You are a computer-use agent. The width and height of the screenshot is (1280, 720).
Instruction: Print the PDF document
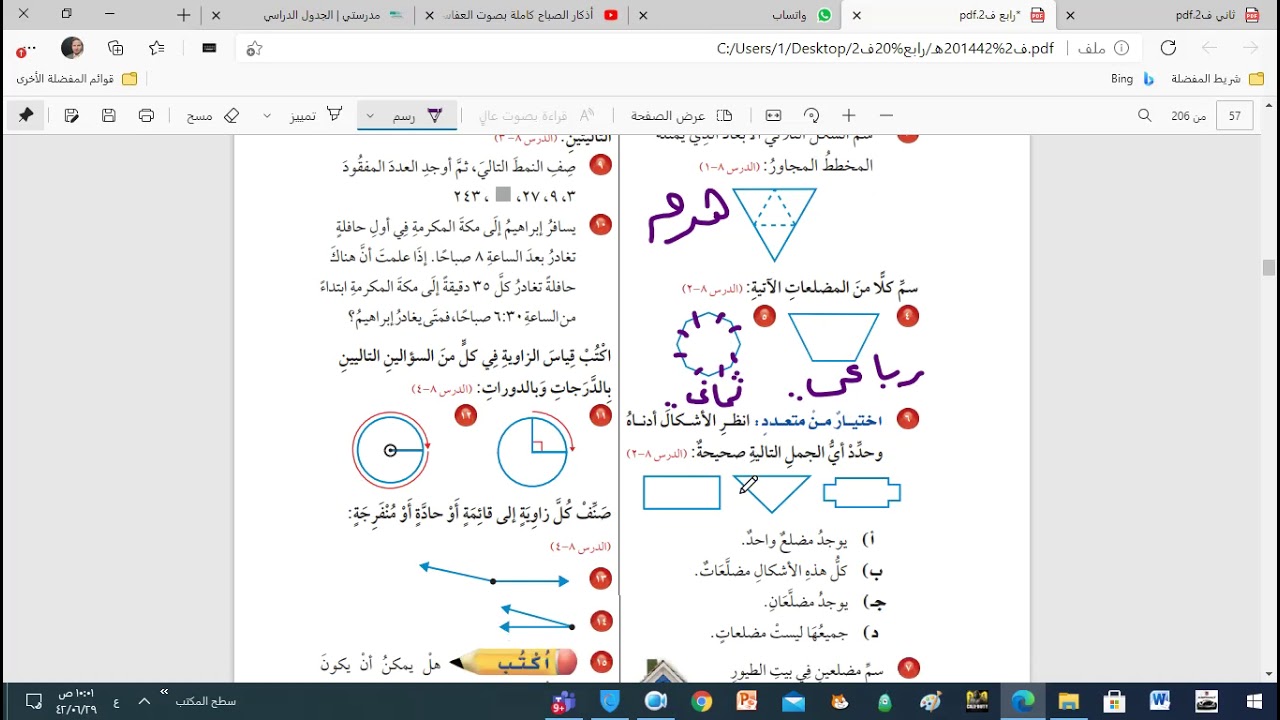(147, 116)
